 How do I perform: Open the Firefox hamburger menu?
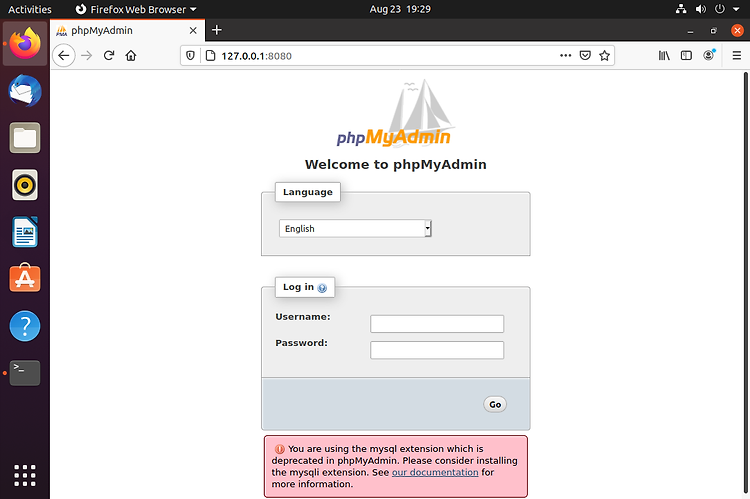(737, 55)
